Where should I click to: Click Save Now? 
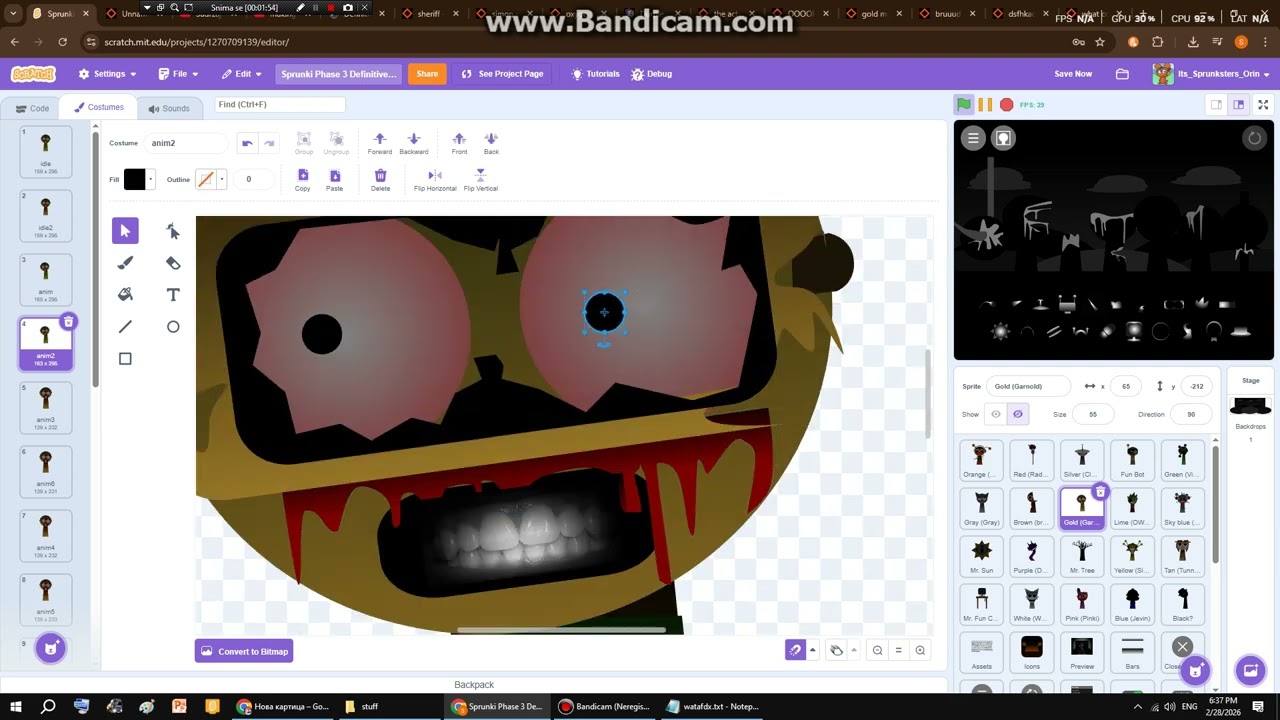pos(1073,74)
